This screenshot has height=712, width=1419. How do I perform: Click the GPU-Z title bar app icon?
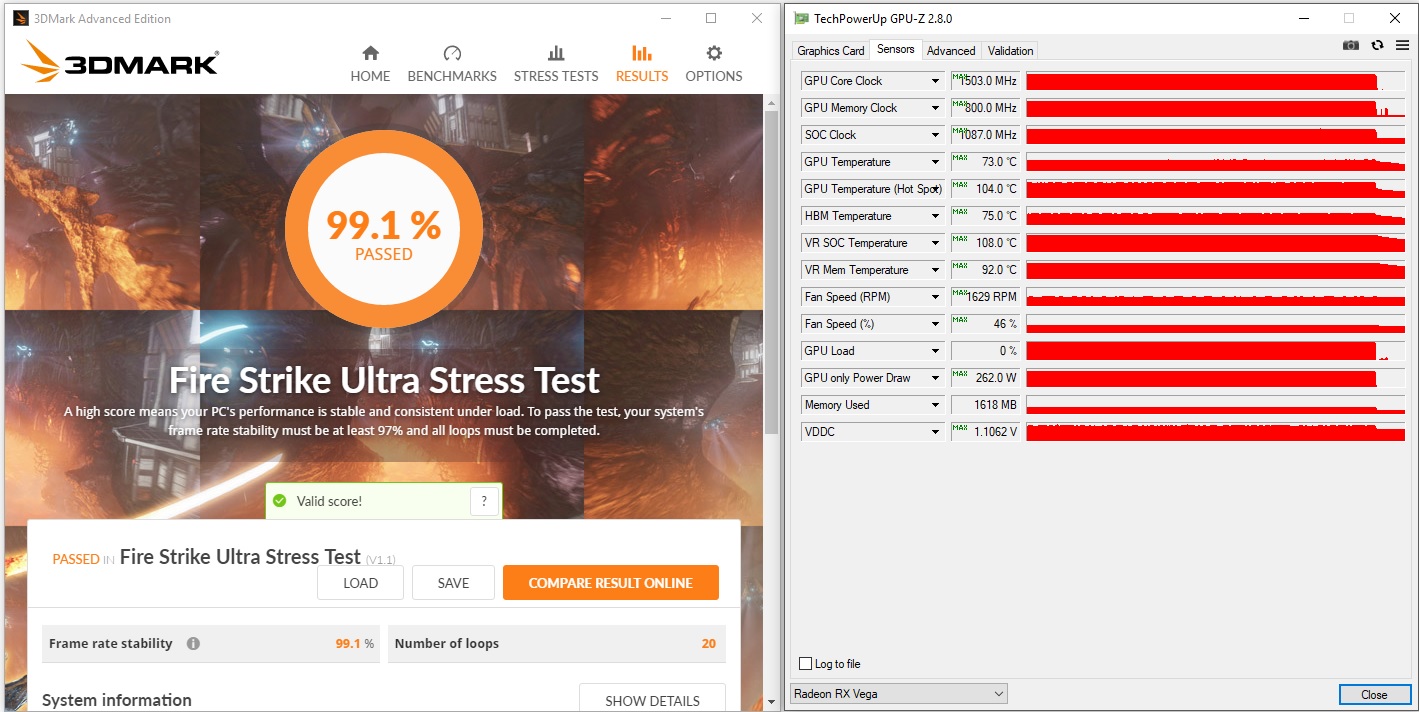(801, 18)
